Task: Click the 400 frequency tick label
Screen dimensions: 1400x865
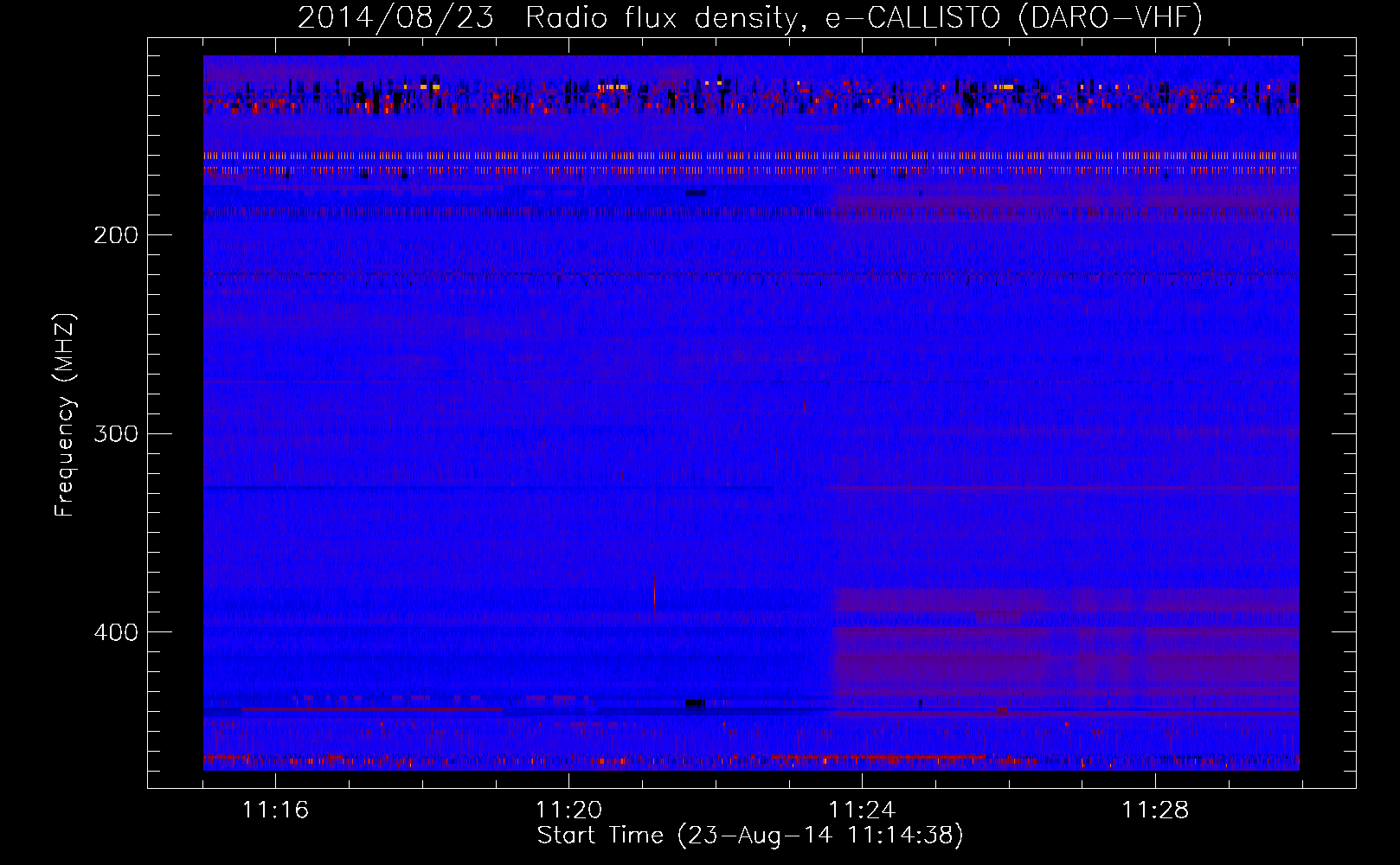Action: point(116,632)
